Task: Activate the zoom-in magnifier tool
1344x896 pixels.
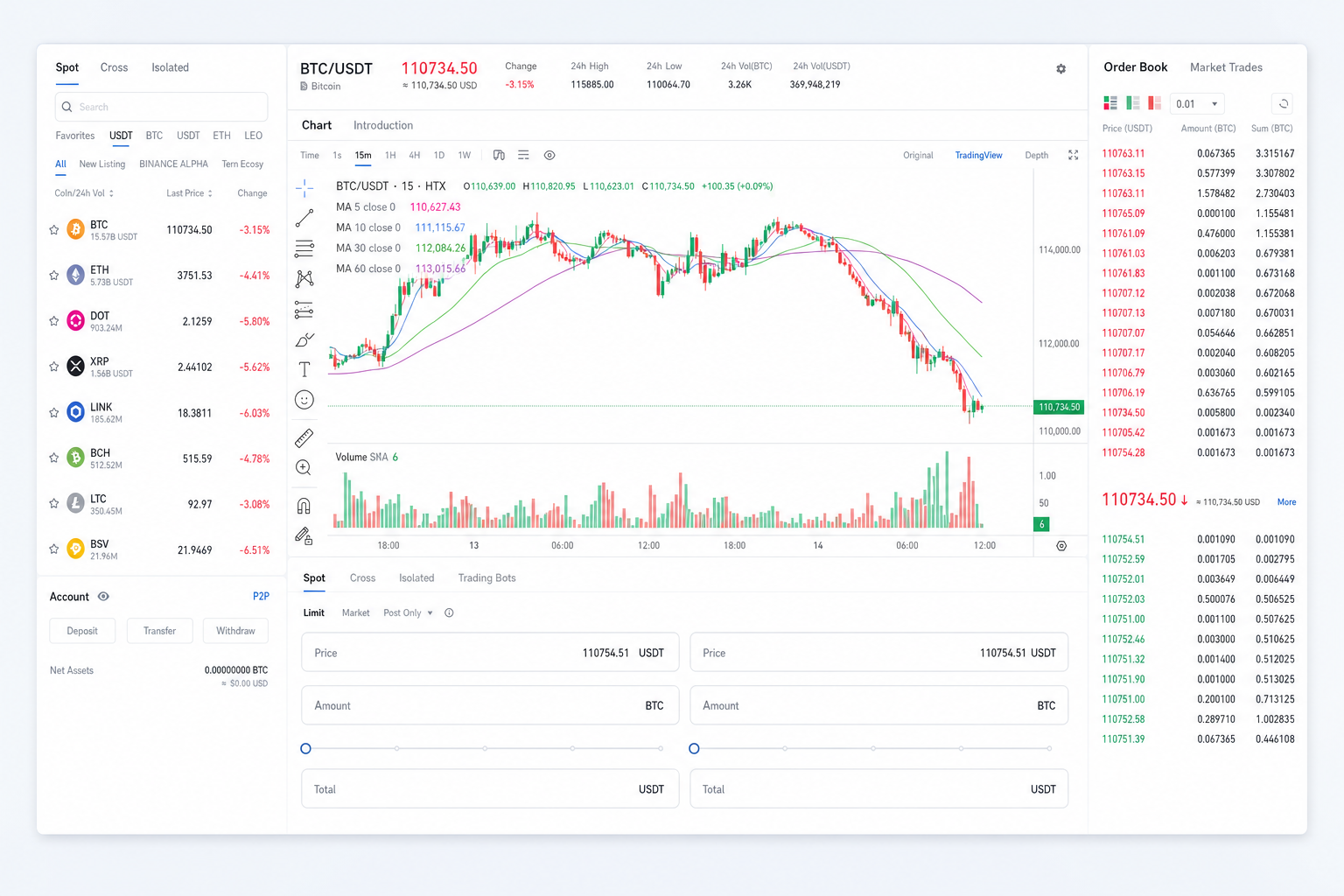Action: 304,468
